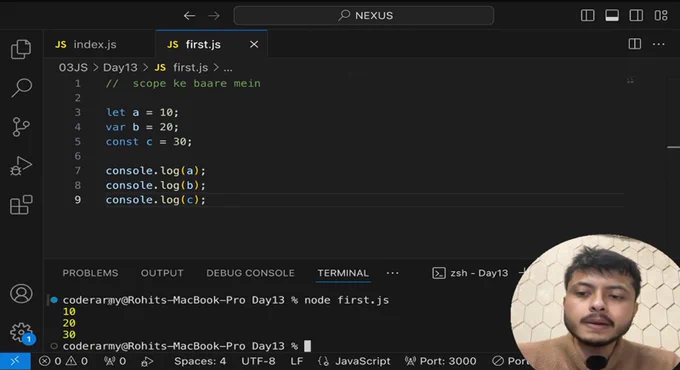Open the Extensions view

[x=21, y=204]
